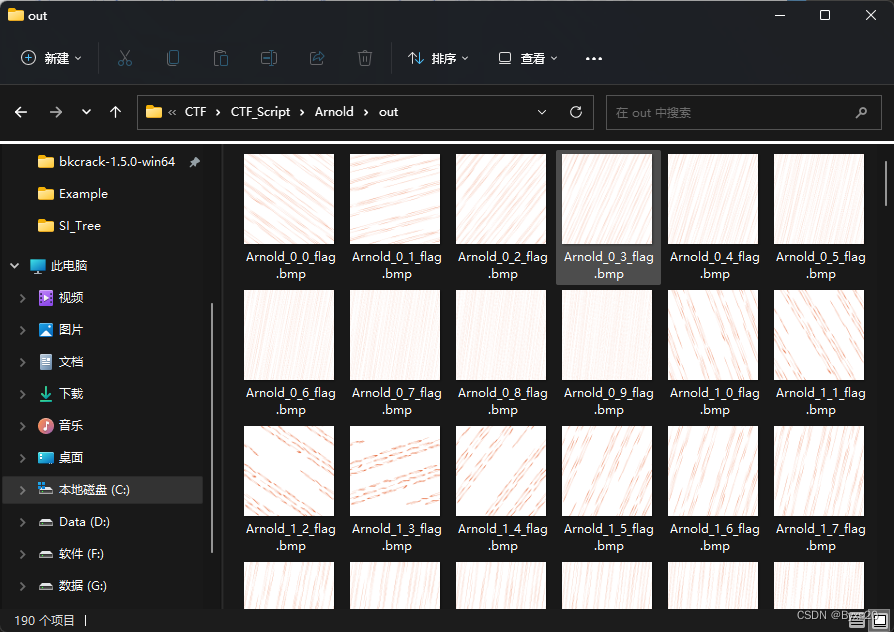
Task: Expand the Pictures (图片) node
Action: click(22, 330)
